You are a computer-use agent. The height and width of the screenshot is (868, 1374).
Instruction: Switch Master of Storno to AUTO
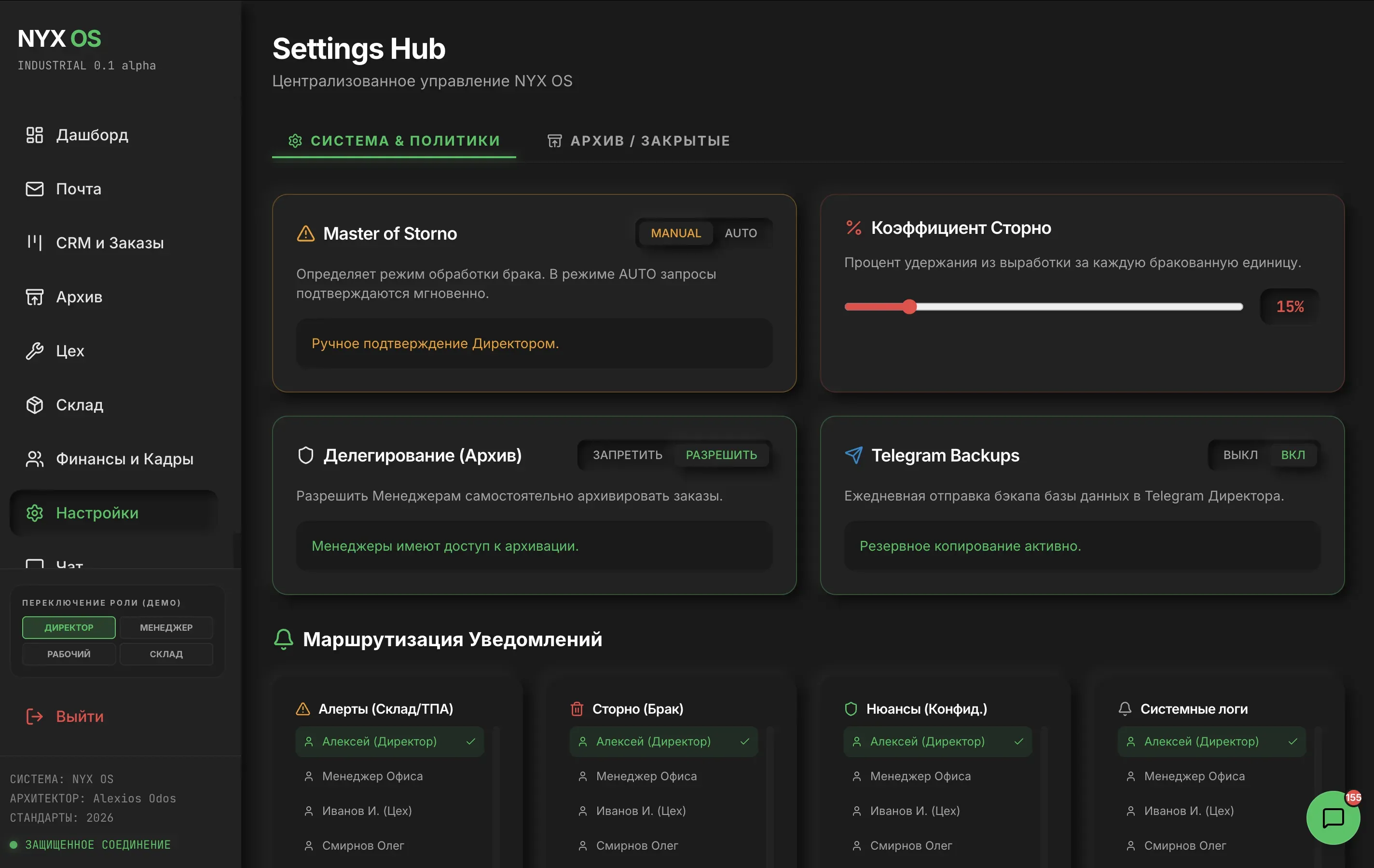click(741, 233)
